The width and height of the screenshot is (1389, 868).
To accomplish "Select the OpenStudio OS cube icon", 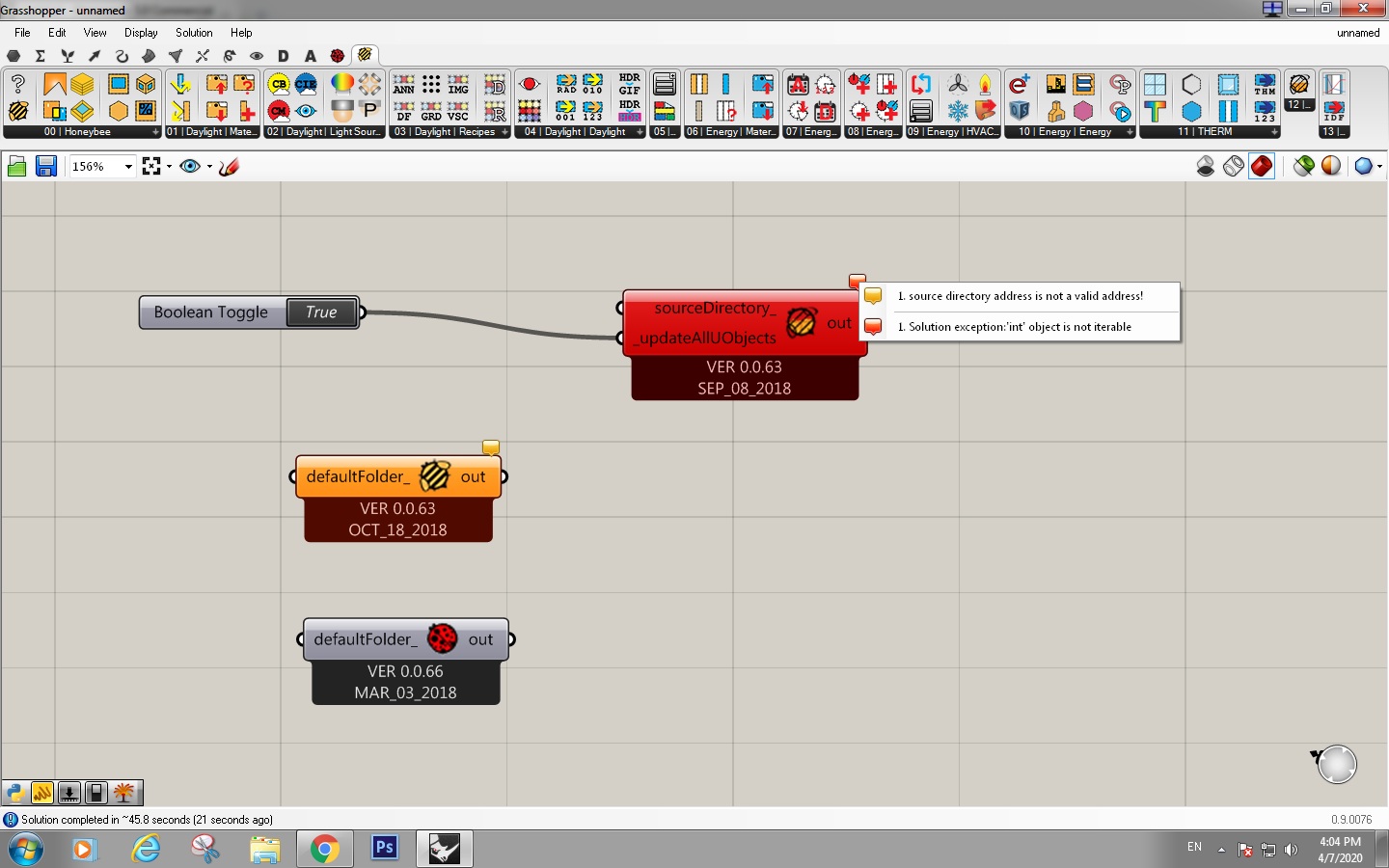I will pyautogui.click(x=1020, y=111).
